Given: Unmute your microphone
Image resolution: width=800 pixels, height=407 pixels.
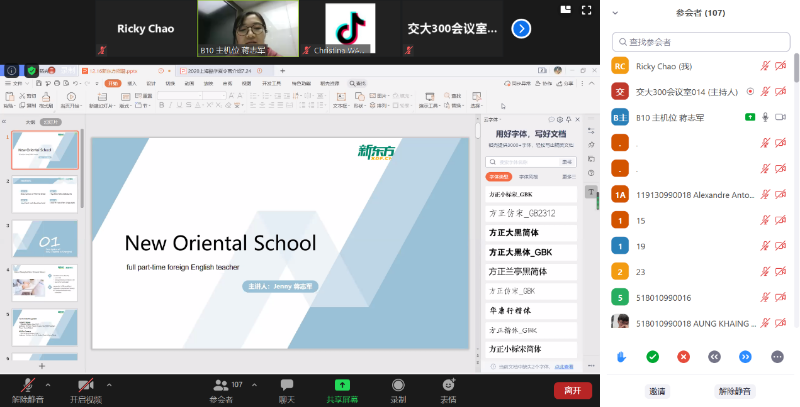Looking at the screenshot, I should 28,391.
